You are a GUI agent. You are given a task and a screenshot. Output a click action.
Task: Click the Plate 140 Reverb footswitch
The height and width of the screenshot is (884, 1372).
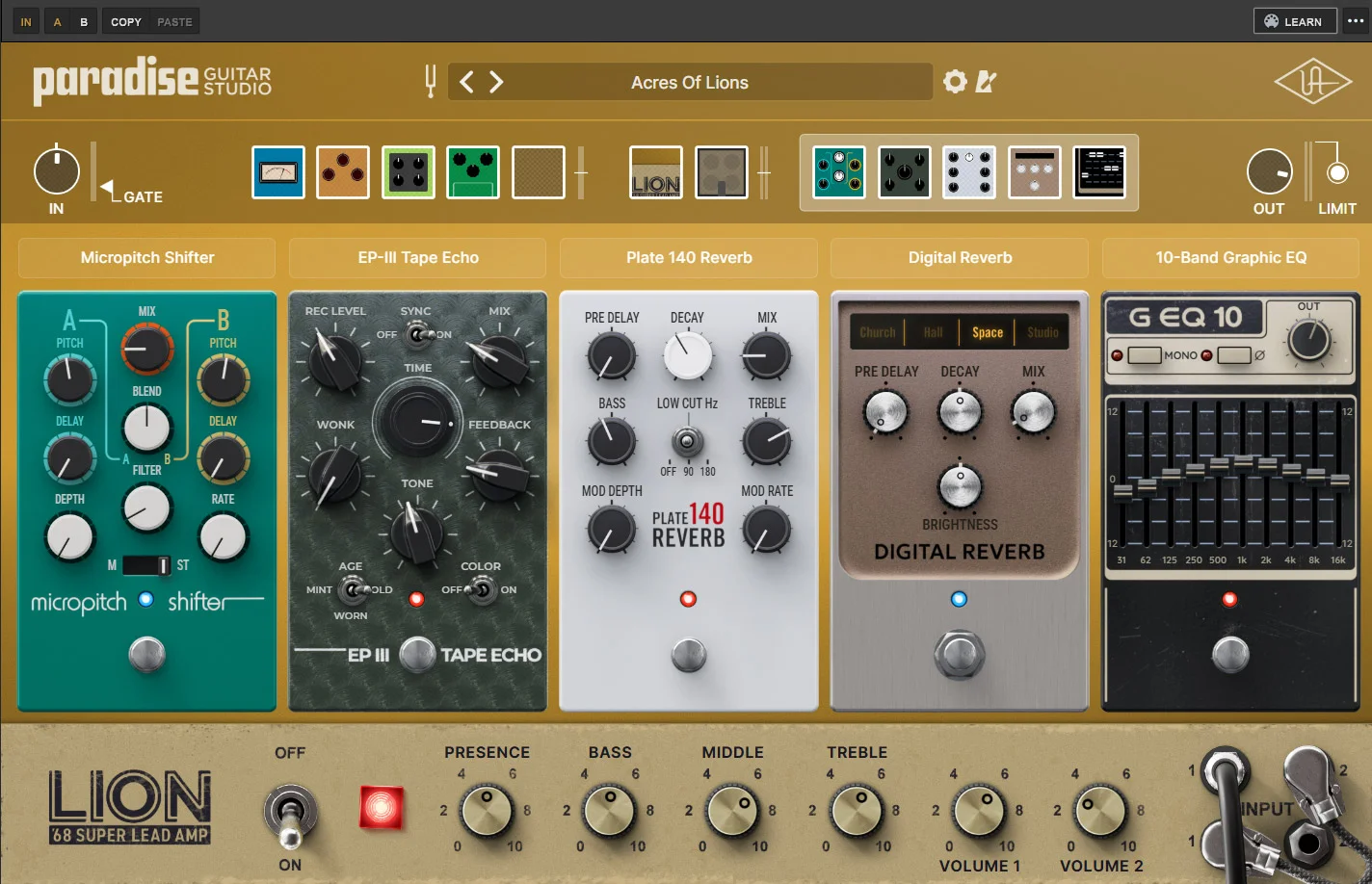pyautogui.click(x=689, y=656)
